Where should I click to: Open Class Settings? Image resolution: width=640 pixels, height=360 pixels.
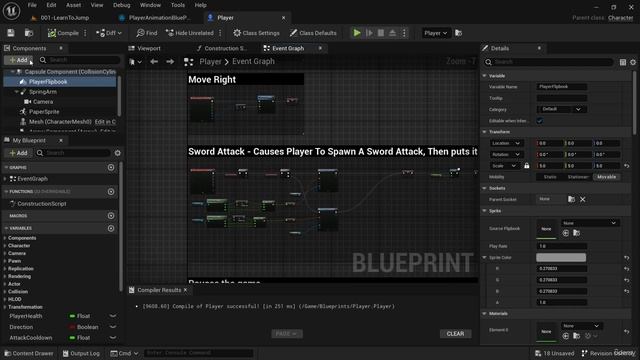pyautogui.click(x=256, y=33)
